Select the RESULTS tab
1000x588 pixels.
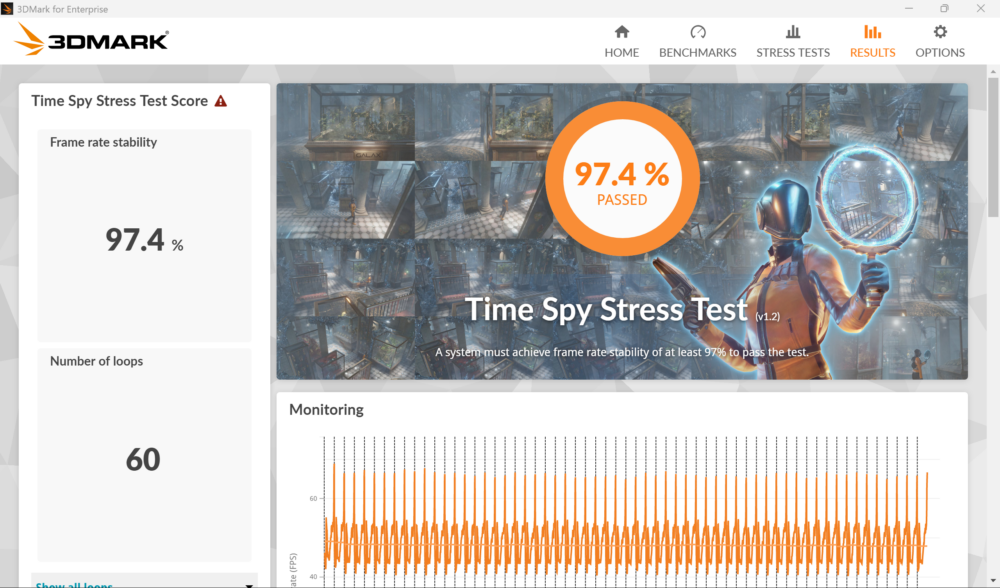click(872, 41)
